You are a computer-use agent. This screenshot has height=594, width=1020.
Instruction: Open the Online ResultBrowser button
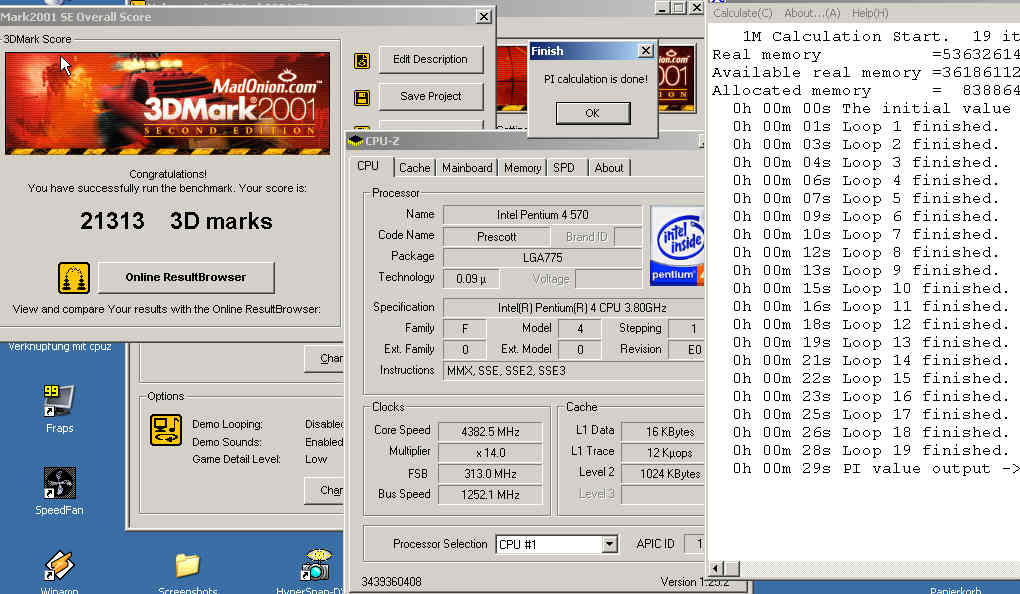[x=186, y=277]
